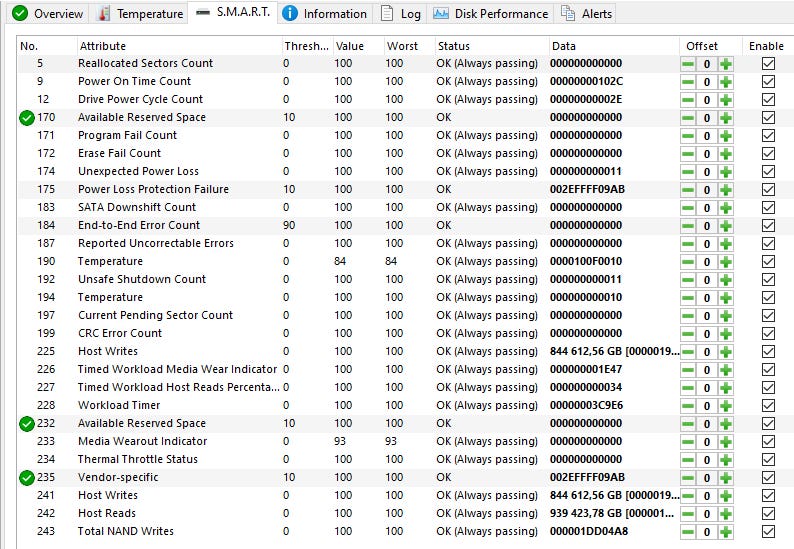Decrease offset for Reallocated Sectors Count
The height and width of the screenshot is (549, 794).
(688, 64)
